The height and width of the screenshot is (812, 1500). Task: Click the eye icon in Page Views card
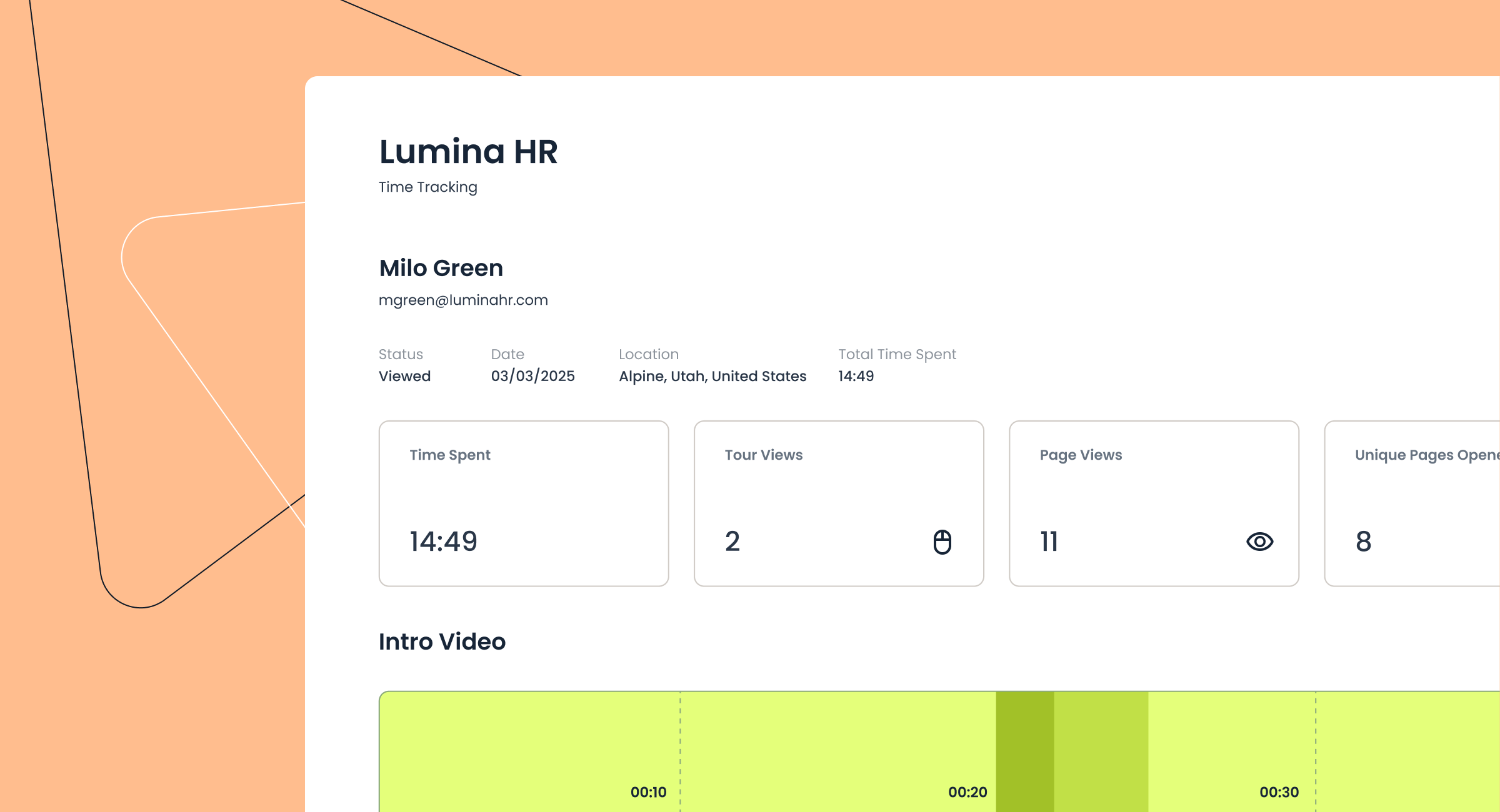[1259, 542]
